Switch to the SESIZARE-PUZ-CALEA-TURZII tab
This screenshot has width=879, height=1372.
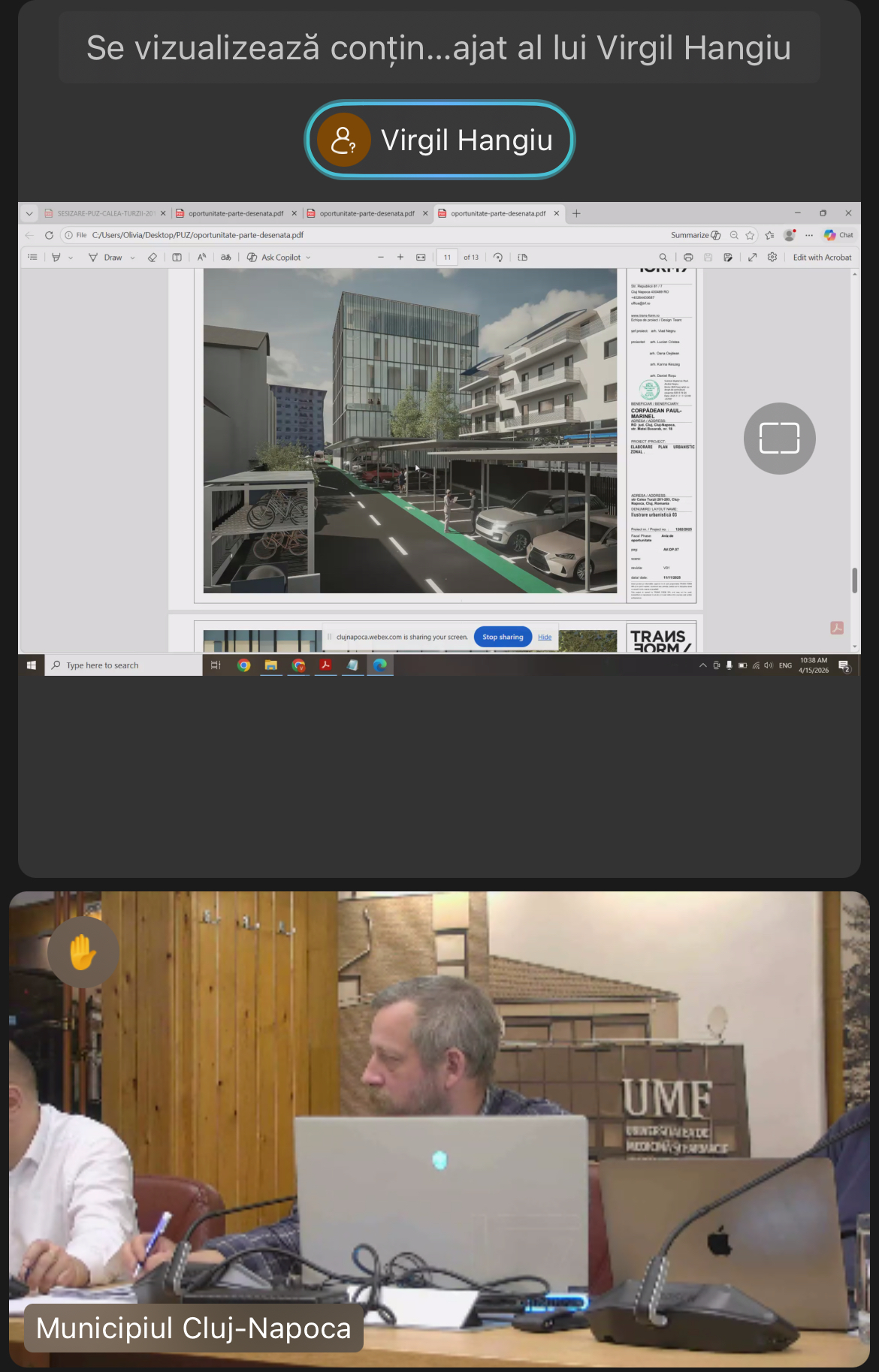105,213
